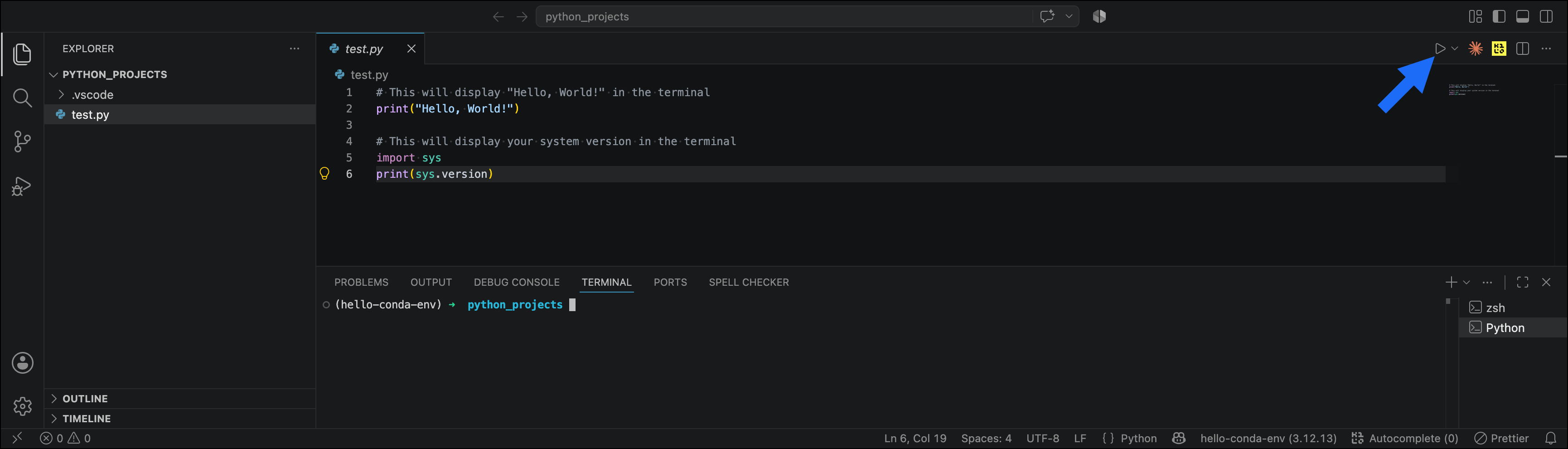Click test.py in the breadcrumb
Viewport: 1568px width, 449px height.
pos(369,74)
